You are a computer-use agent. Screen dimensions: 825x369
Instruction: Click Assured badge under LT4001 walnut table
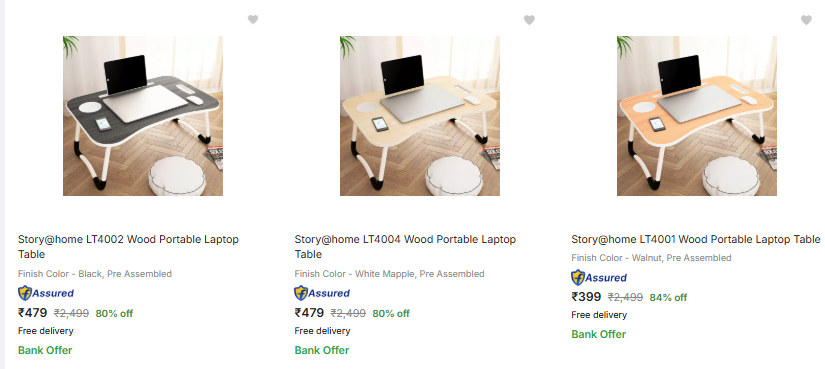[x=599, y=277]
